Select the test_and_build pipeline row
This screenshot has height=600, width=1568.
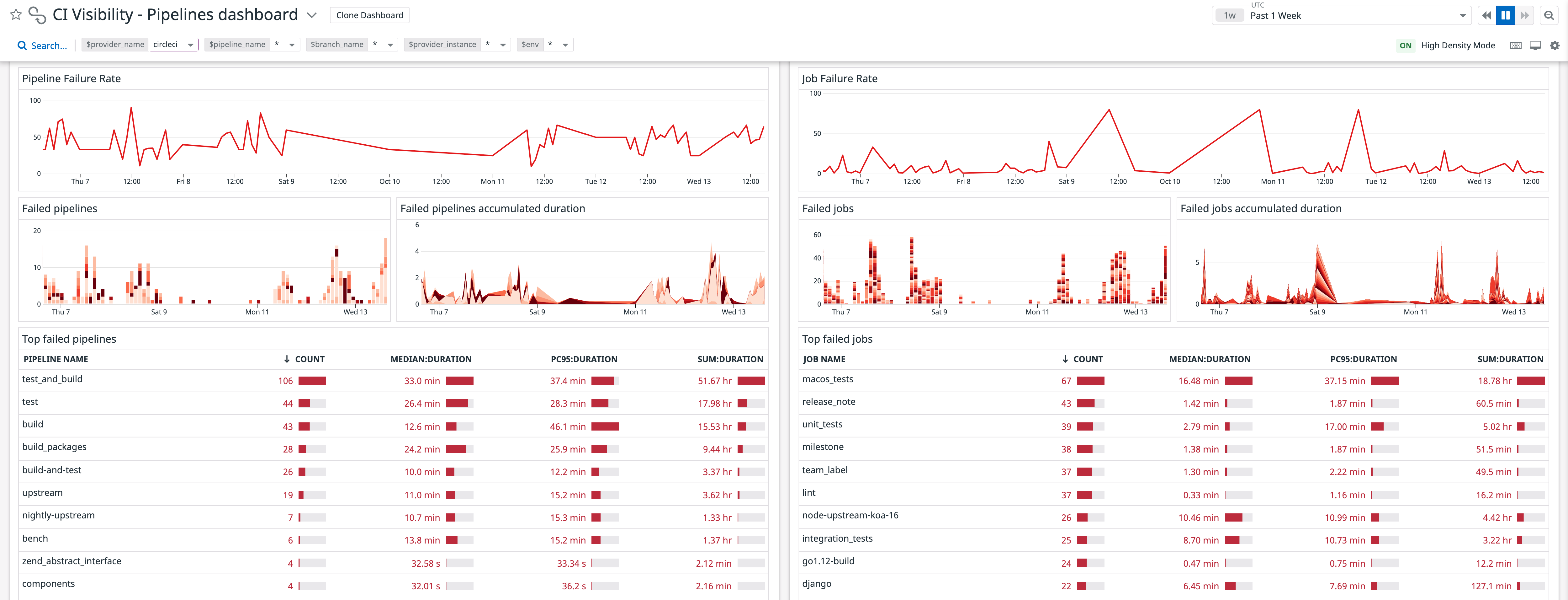coord(52,379)
